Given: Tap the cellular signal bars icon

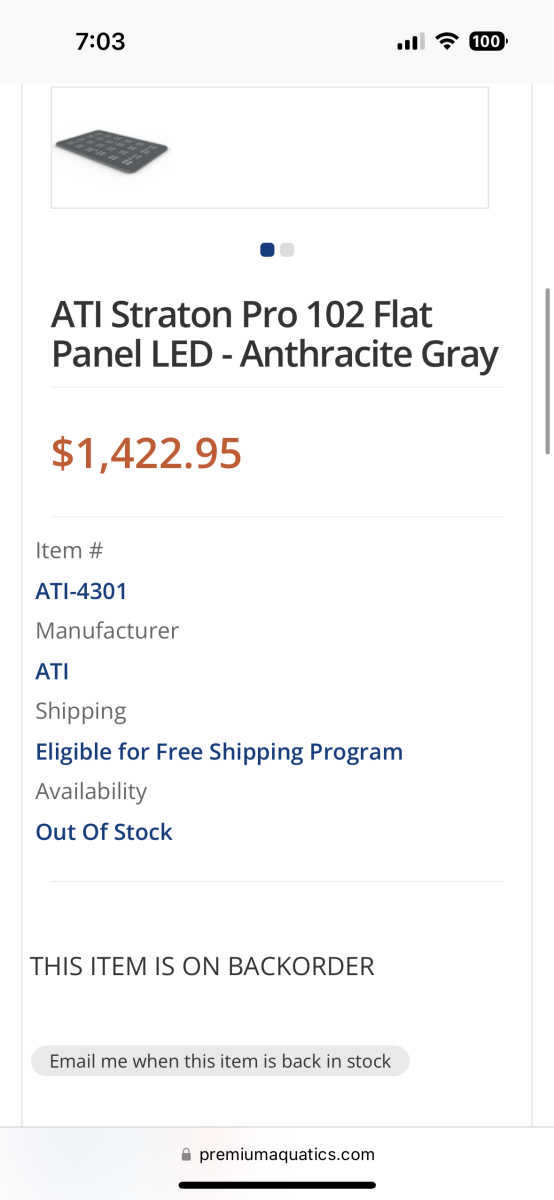Looking at the screenshot, I should [x=411, y=42].
